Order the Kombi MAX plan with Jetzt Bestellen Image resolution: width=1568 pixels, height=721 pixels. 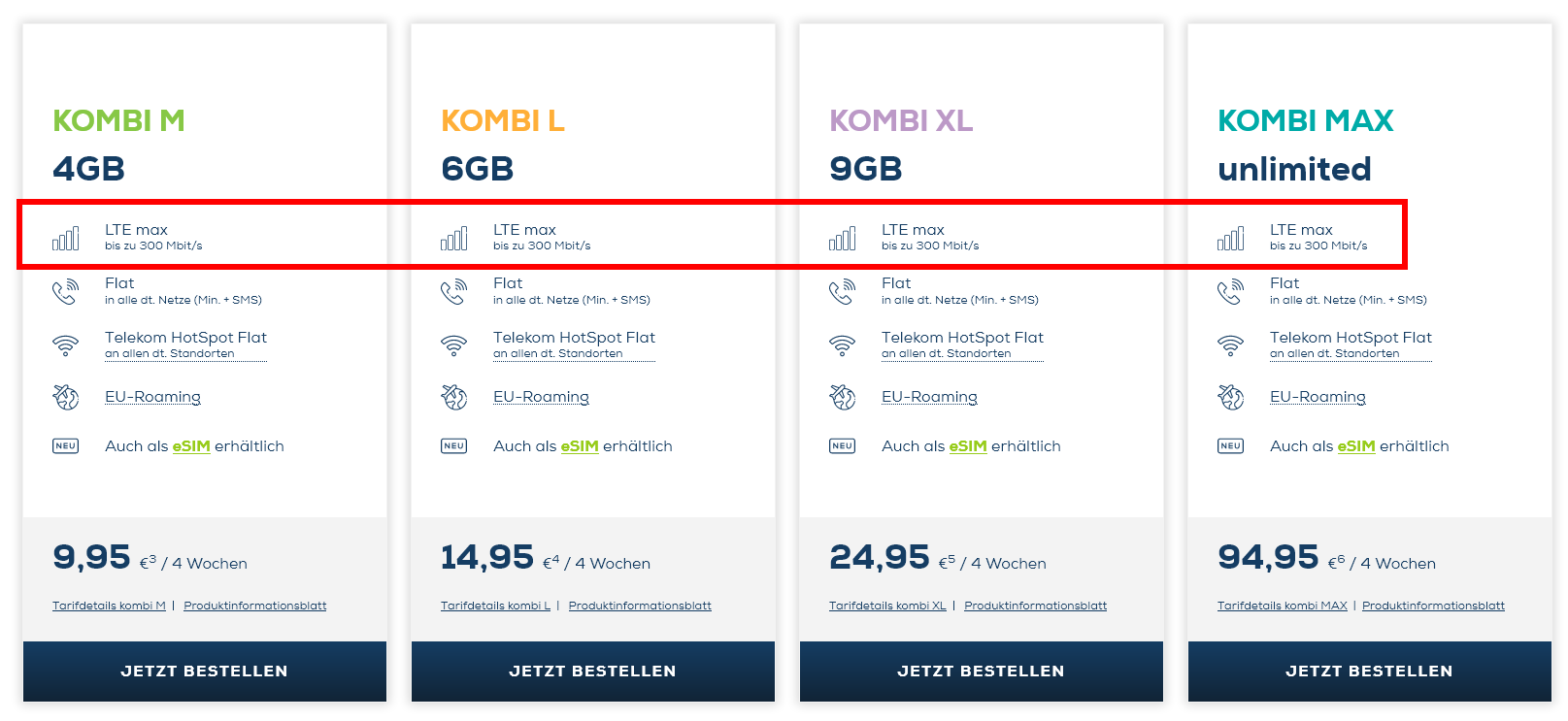click(x=1370, y=672)
